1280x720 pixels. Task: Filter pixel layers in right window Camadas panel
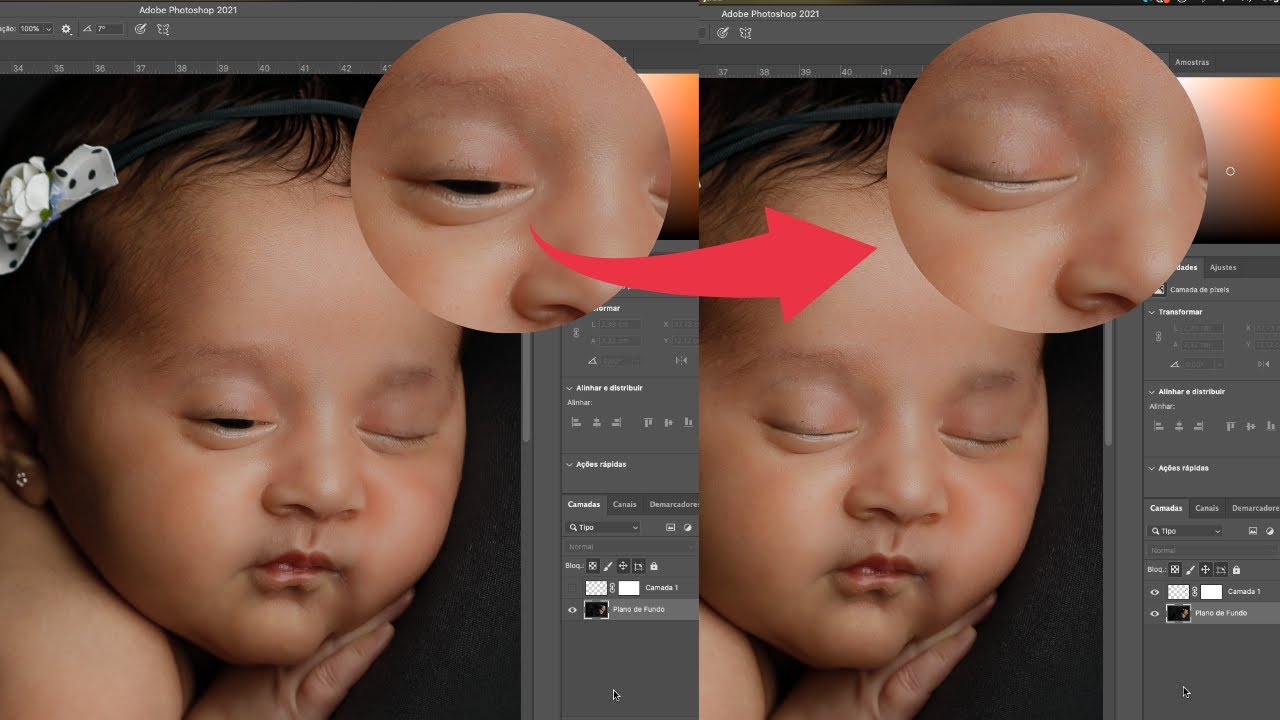tap(1253, 531)
